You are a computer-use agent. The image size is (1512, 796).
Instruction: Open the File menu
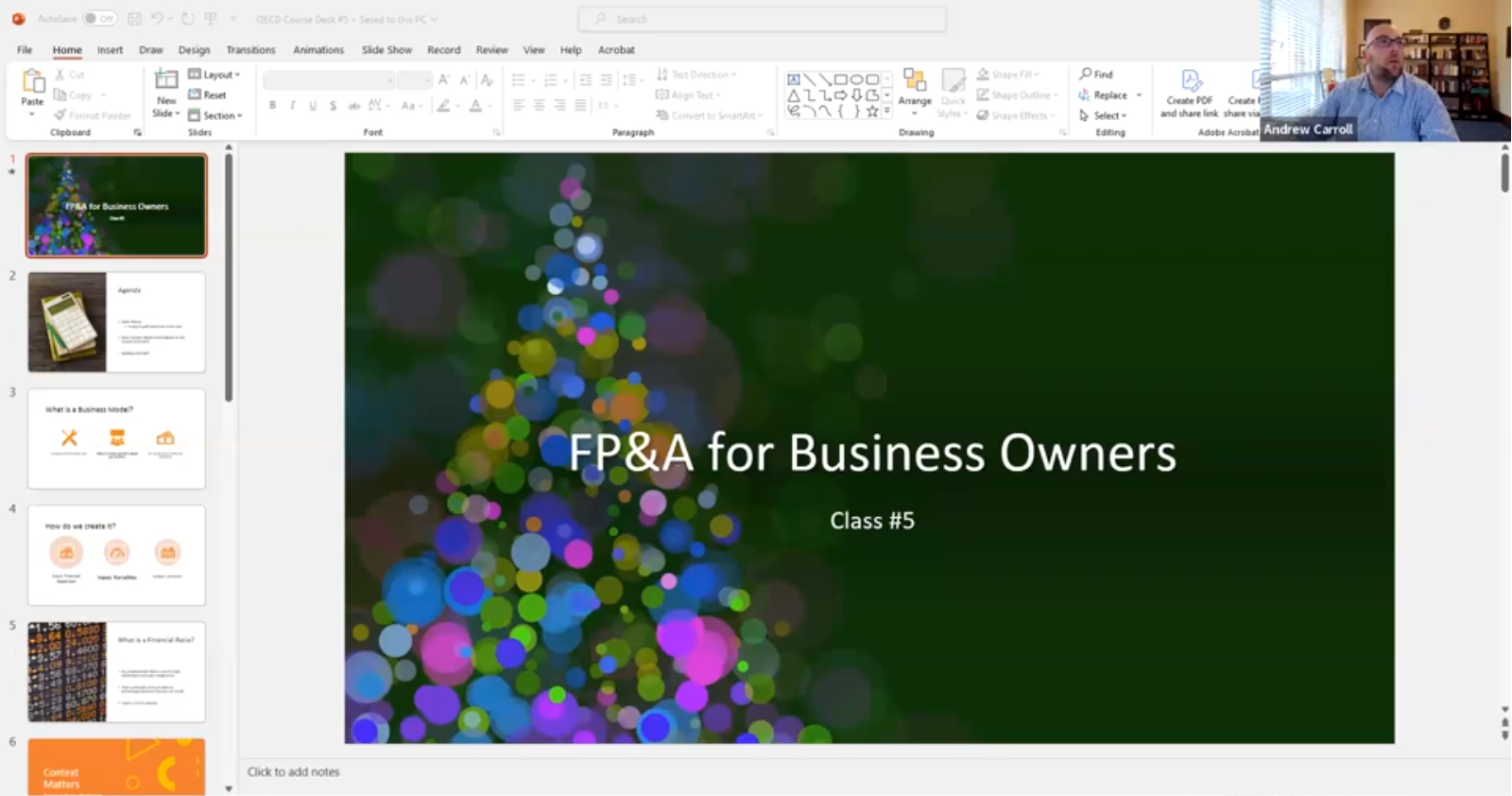tap(25, 50)
